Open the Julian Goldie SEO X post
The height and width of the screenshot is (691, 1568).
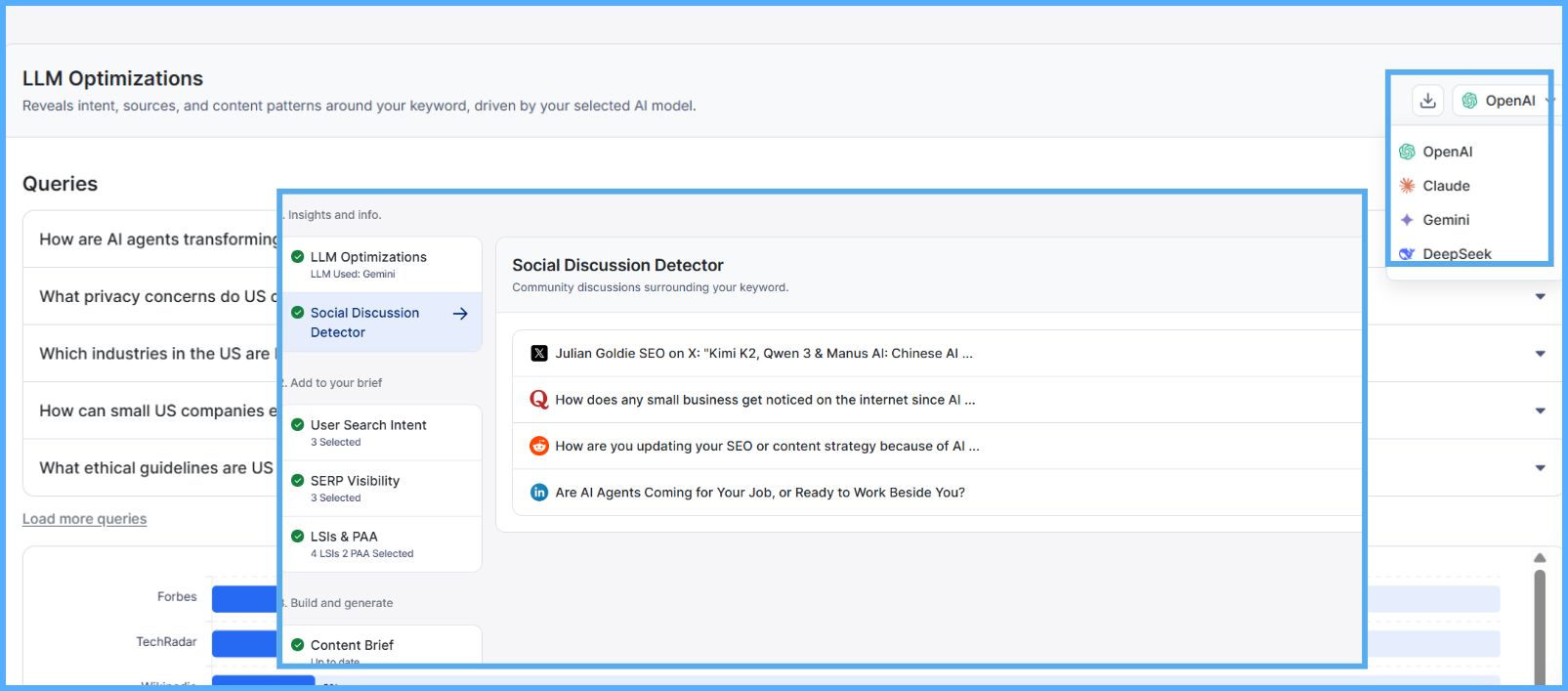937,354
